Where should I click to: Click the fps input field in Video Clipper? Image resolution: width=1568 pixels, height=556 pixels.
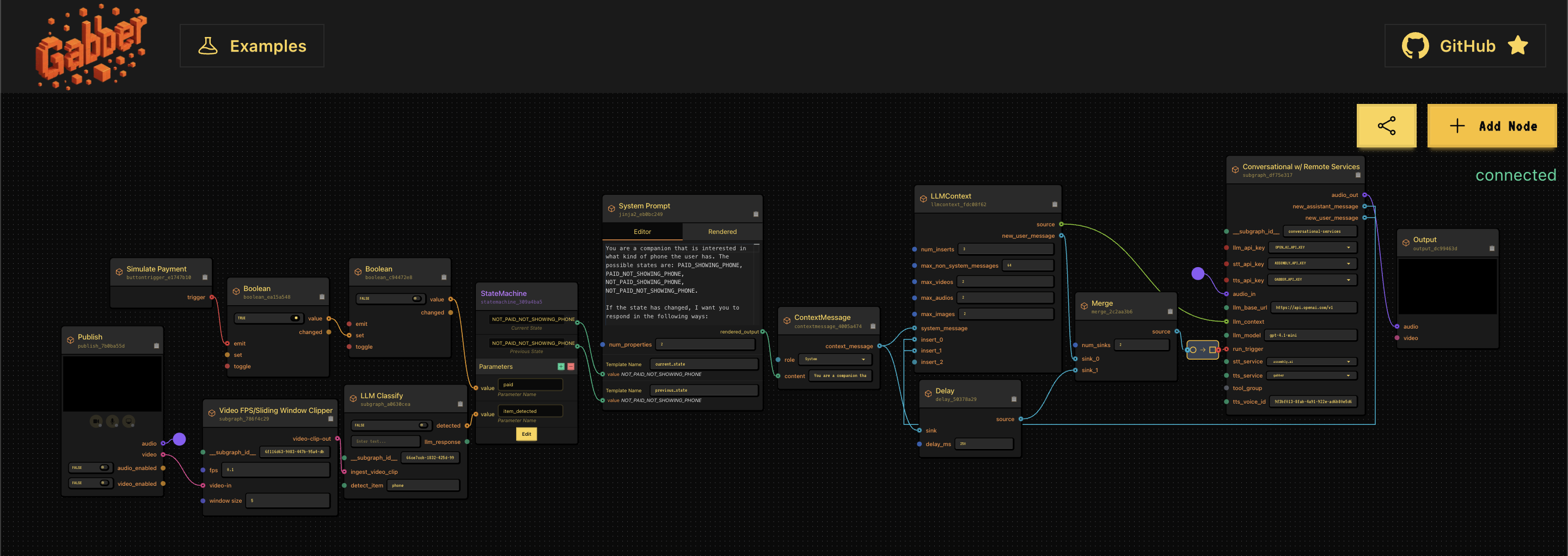pos(277,469)
